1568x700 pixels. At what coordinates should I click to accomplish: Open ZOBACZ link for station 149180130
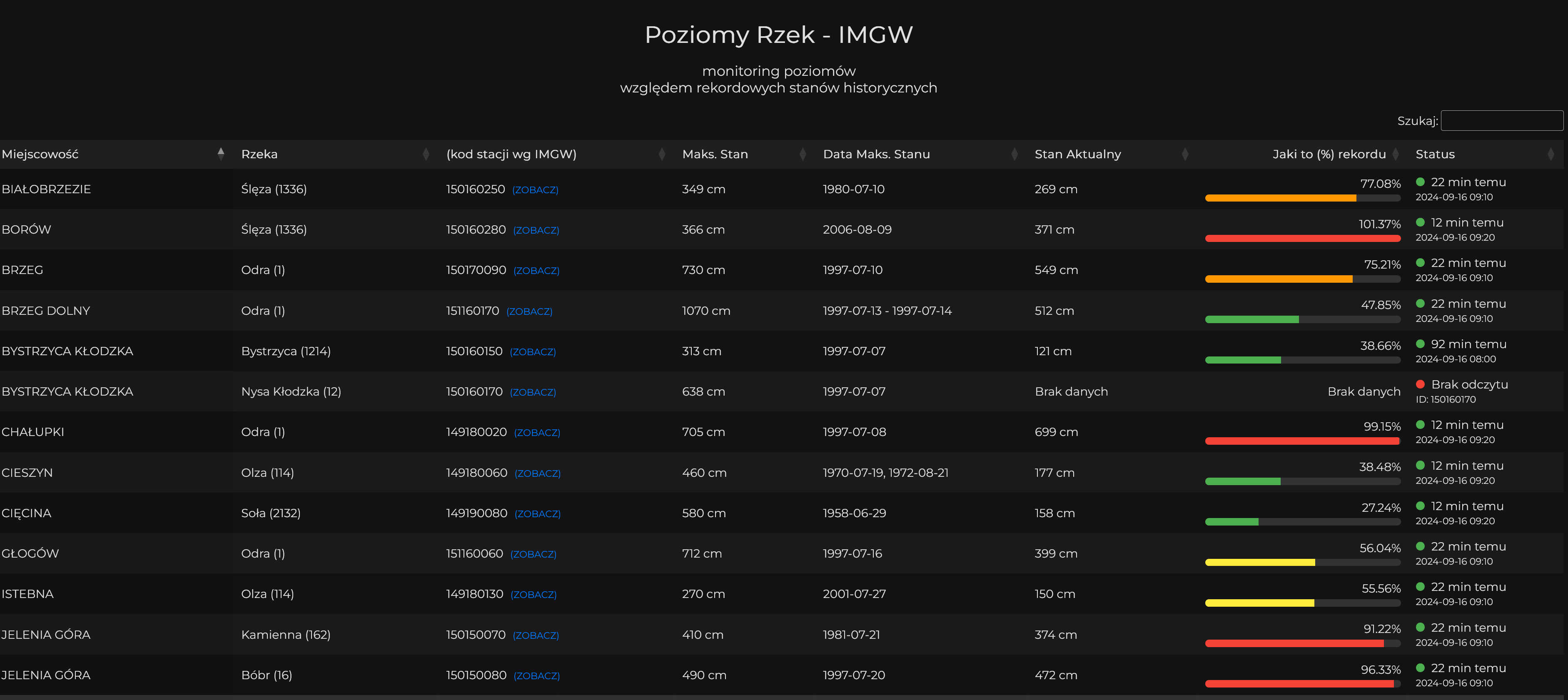coord(533,595)
